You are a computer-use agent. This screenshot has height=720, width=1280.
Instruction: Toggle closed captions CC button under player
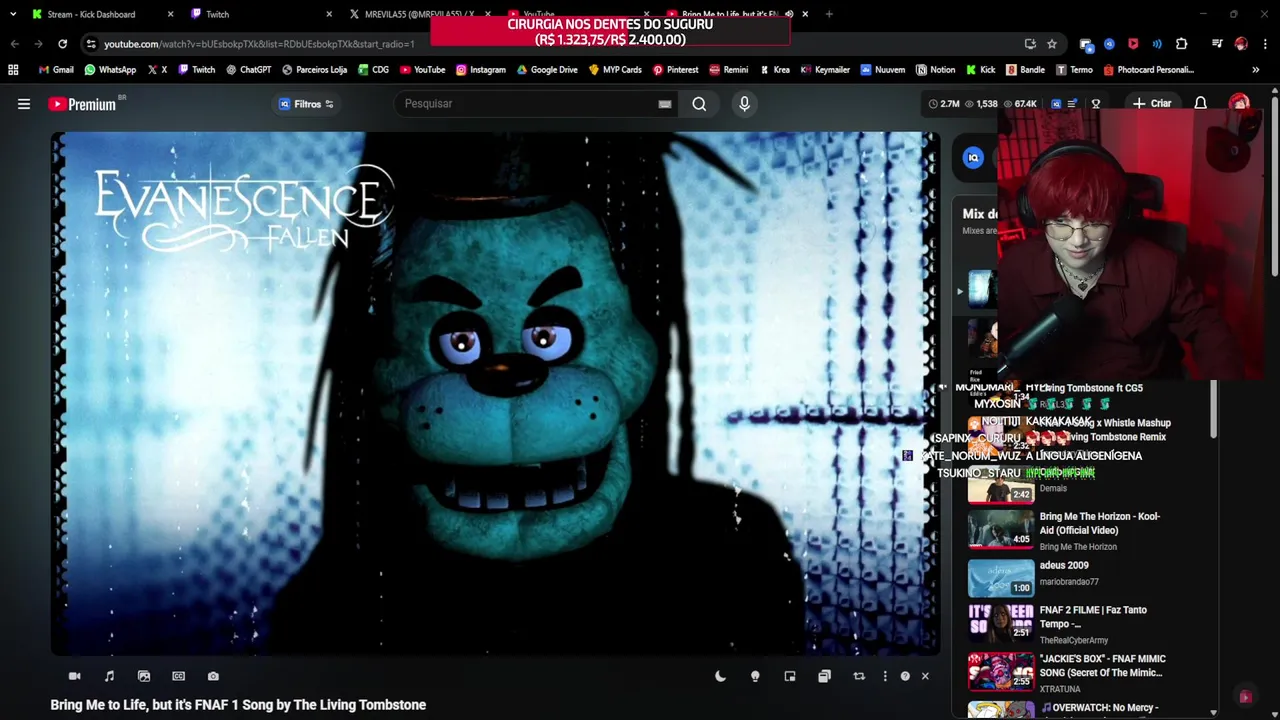tap(178, 677)
